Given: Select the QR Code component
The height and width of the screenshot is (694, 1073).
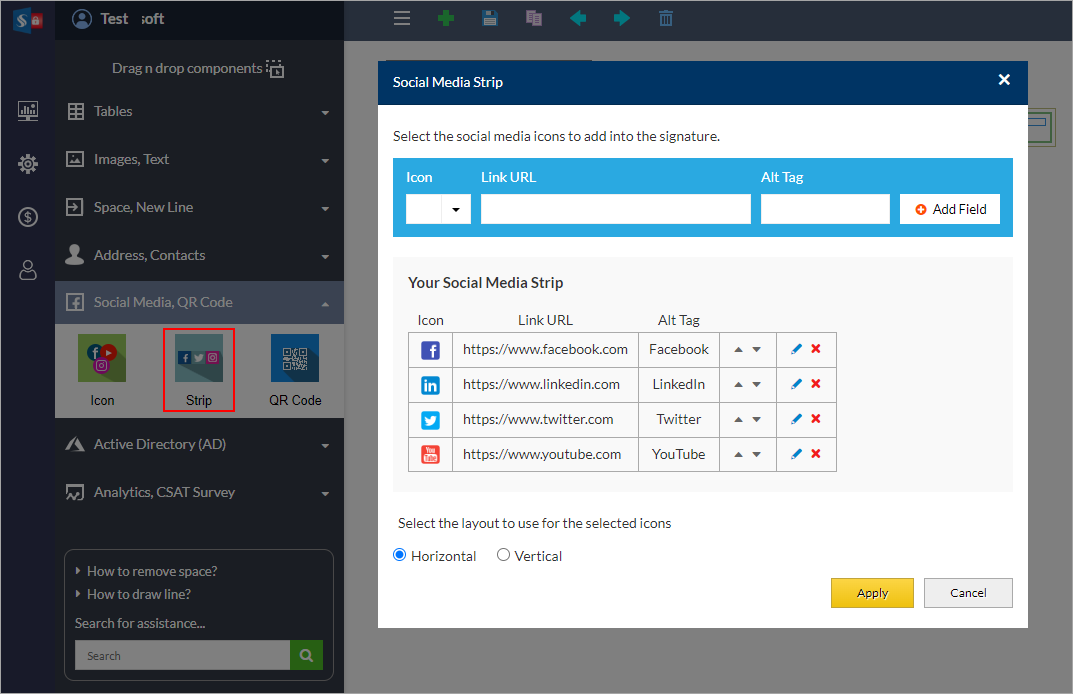Looking at the screenshot, I should tap(295, 370).
